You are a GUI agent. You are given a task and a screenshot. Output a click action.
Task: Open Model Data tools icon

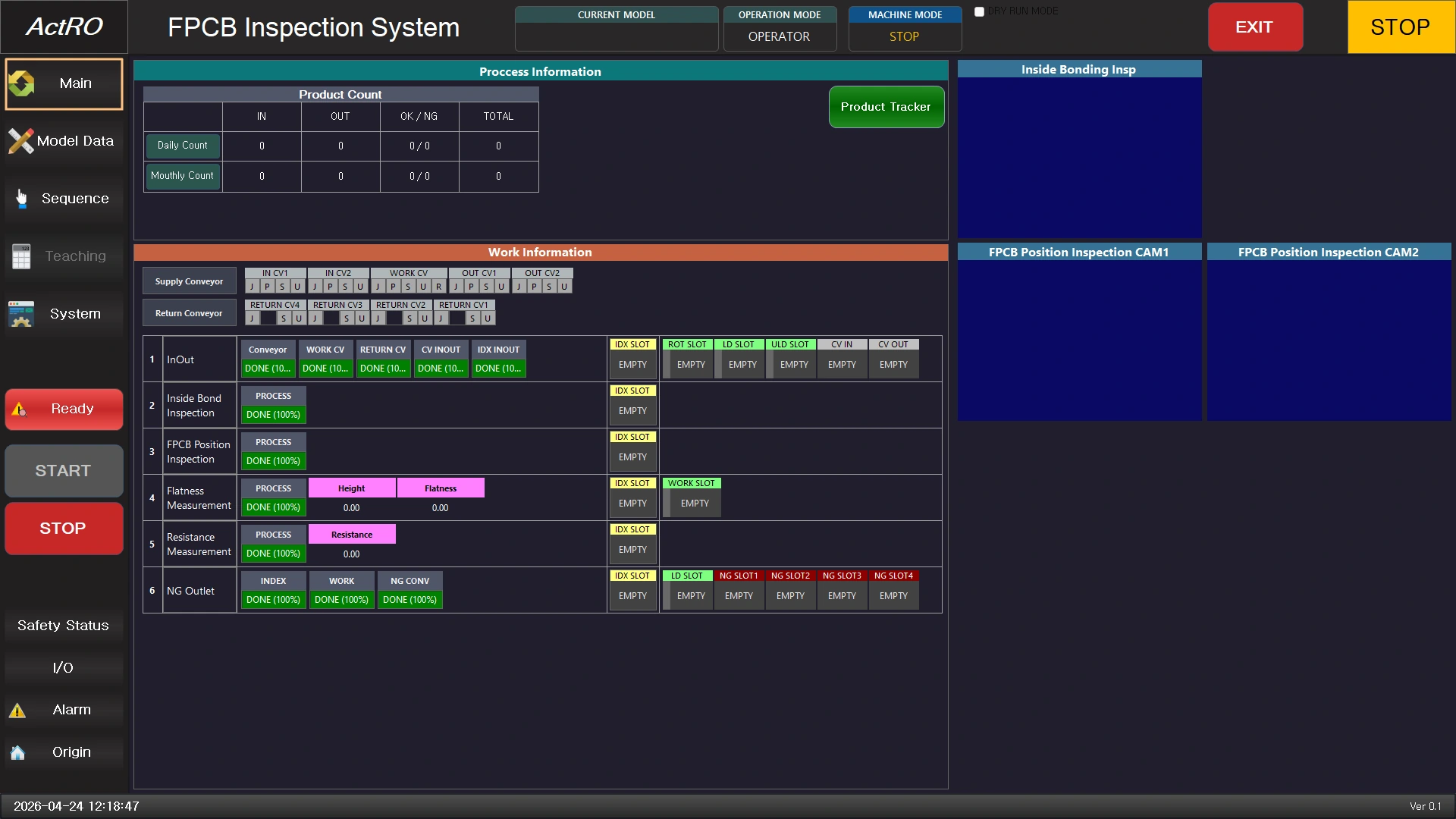20,141
